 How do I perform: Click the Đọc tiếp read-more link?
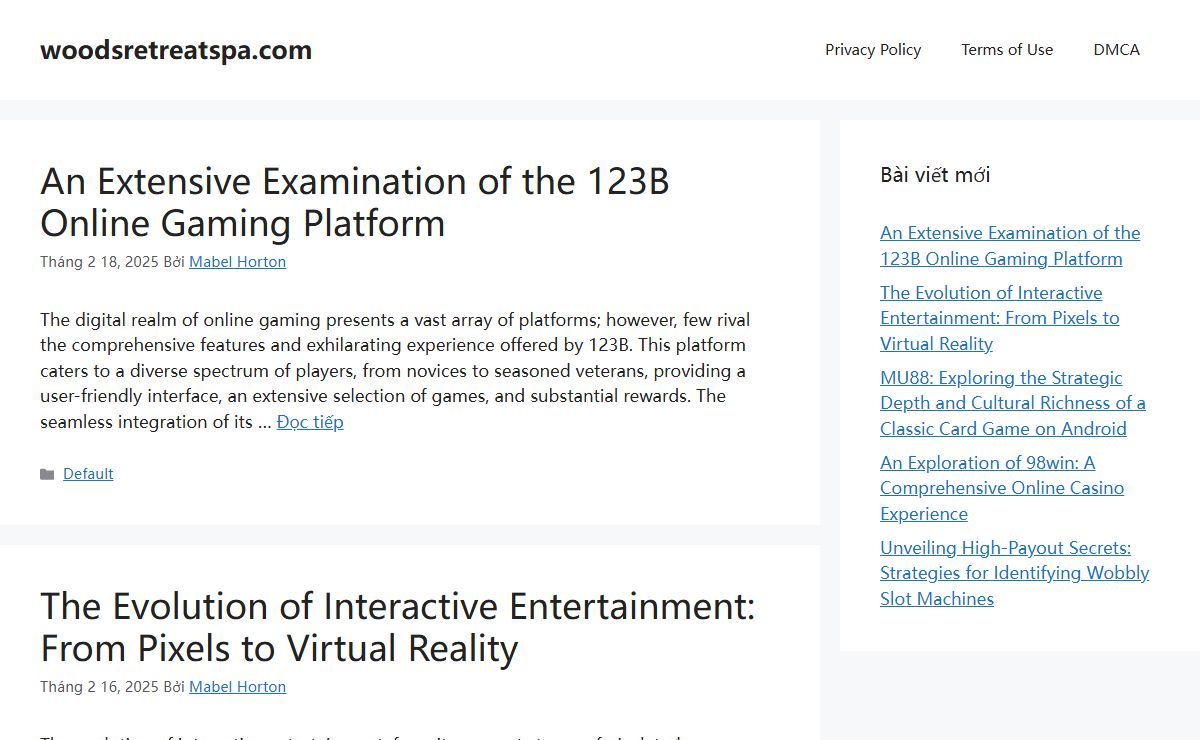[310, 422]
